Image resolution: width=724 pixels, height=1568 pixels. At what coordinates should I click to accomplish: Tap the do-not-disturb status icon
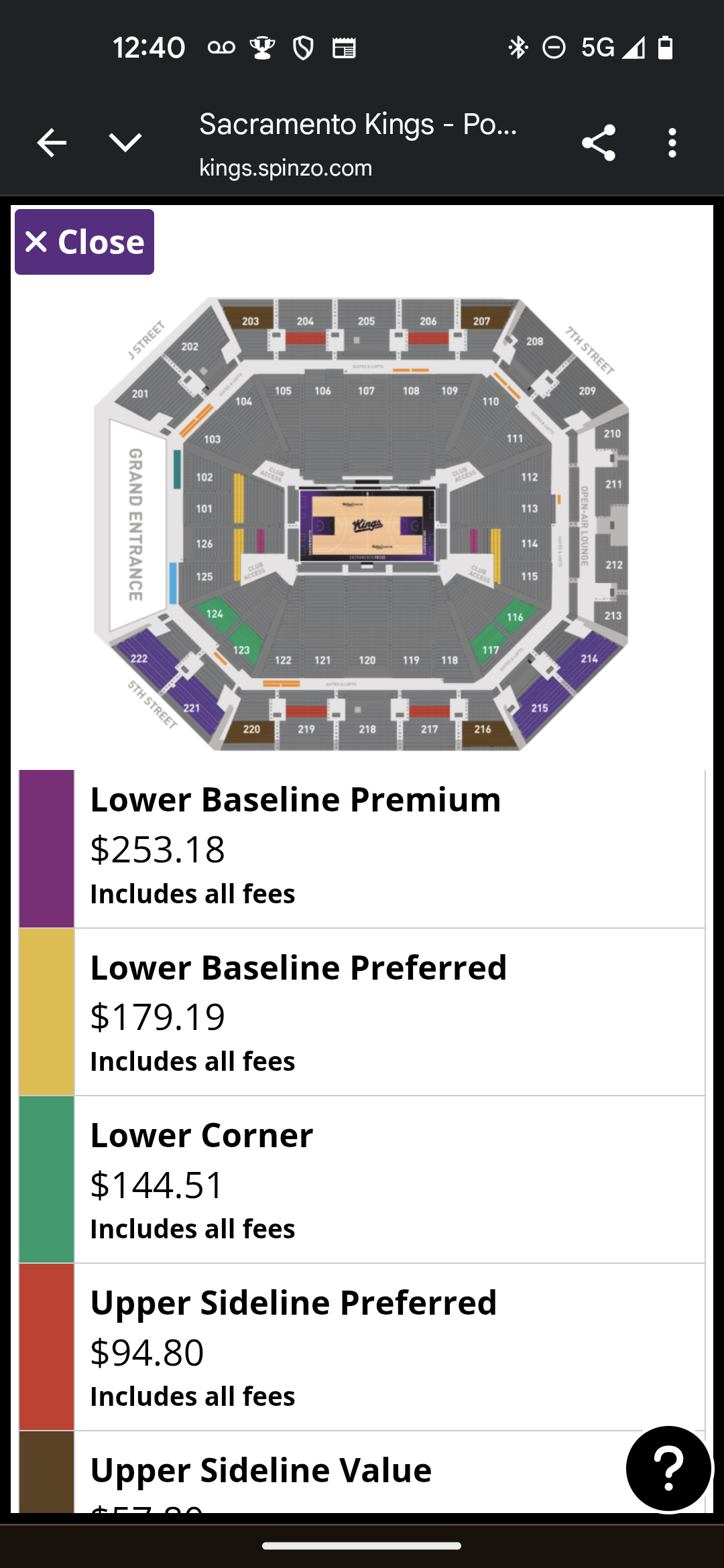pos(554,48)
